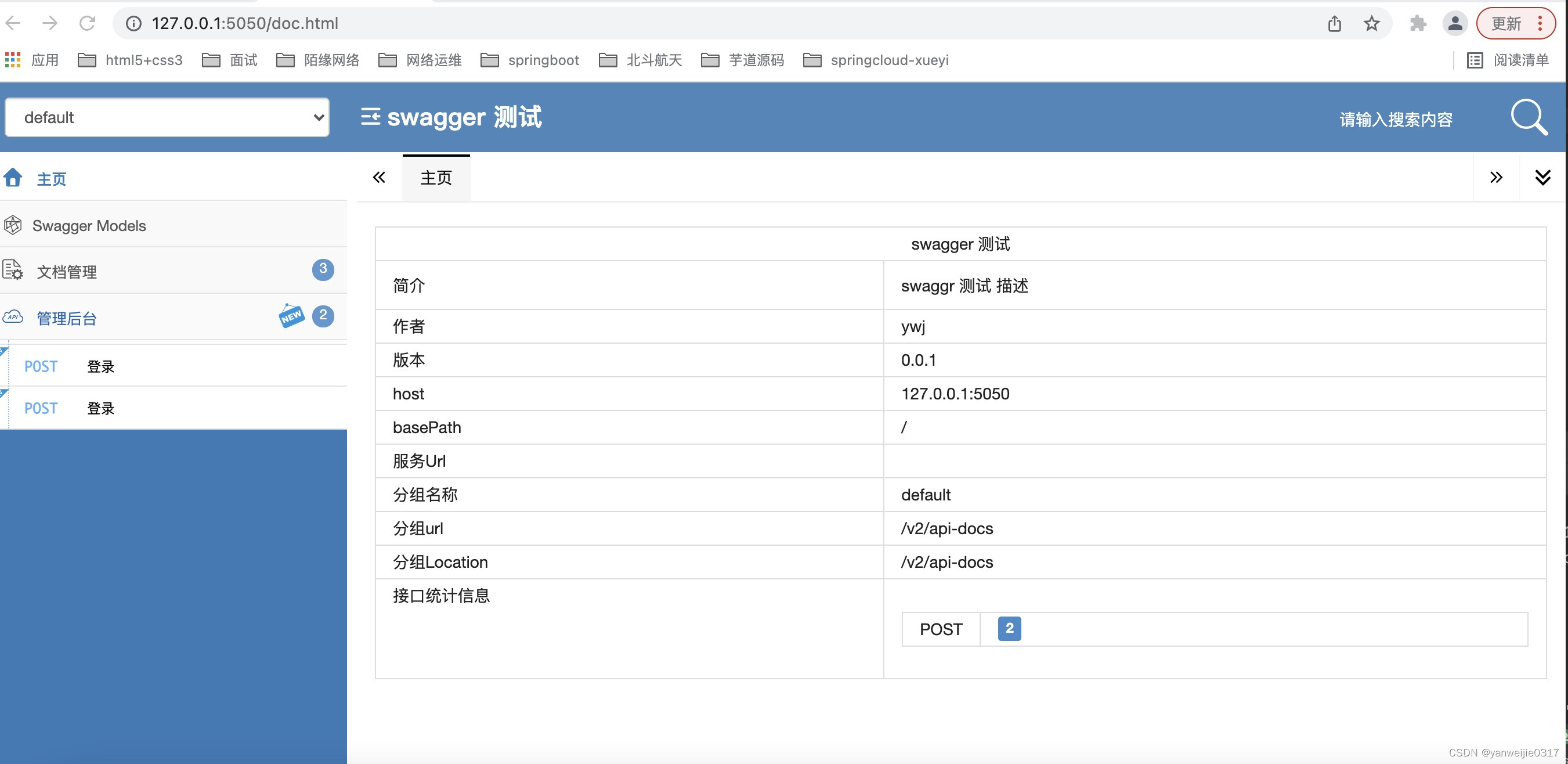Click the 分组Location value /v2/api-docs

[946, 562]
